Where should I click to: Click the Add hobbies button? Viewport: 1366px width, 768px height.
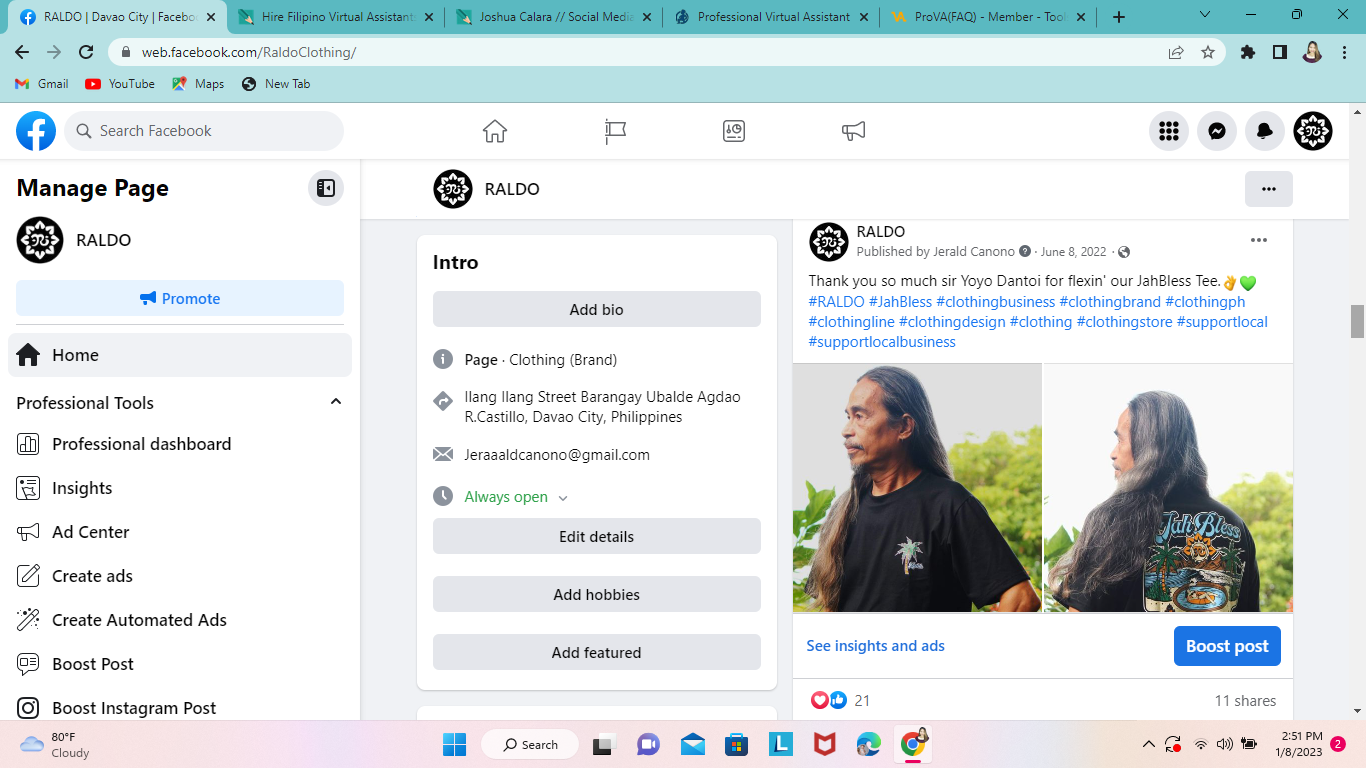click(x=597, y=595)
